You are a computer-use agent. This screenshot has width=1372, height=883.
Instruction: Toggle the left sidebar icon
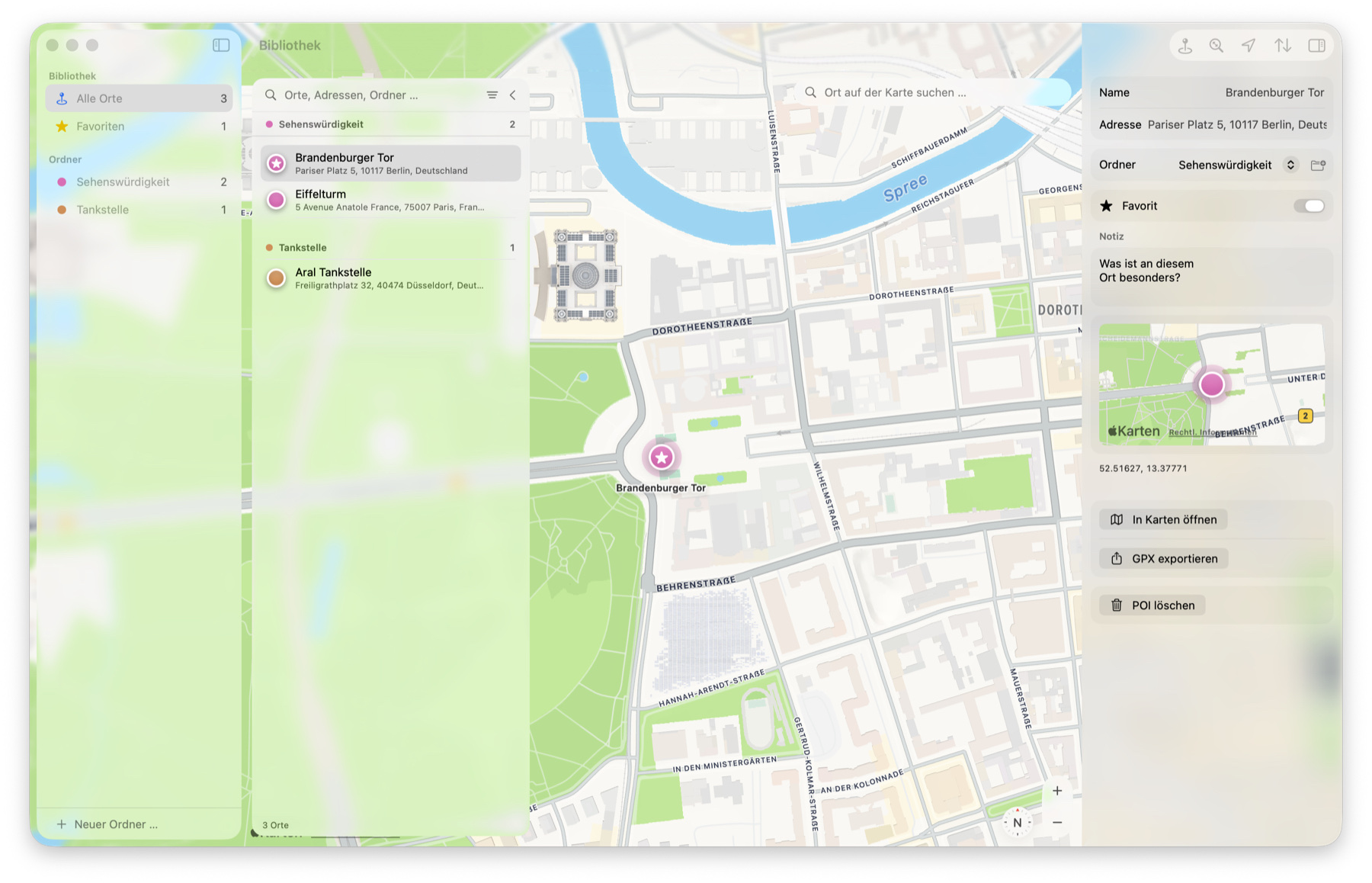[x=221, y=45]
